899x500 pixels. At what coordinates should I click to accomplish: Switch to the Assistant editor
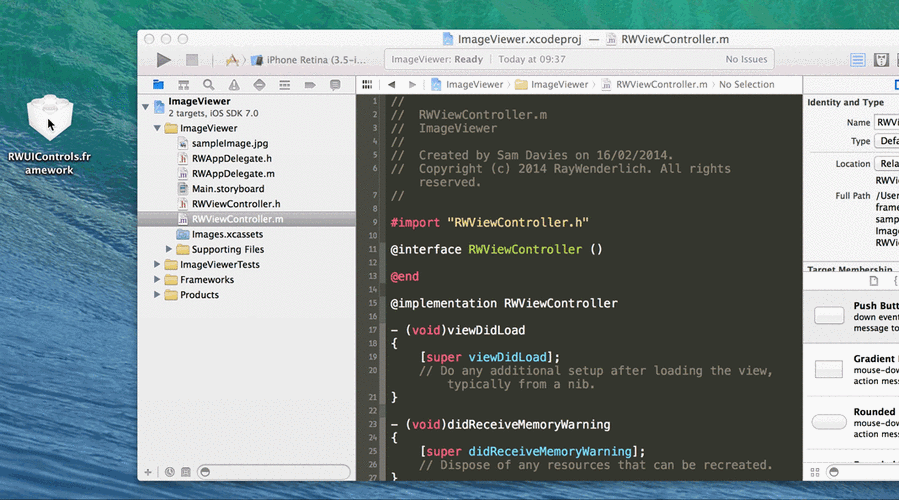point(881,60)
